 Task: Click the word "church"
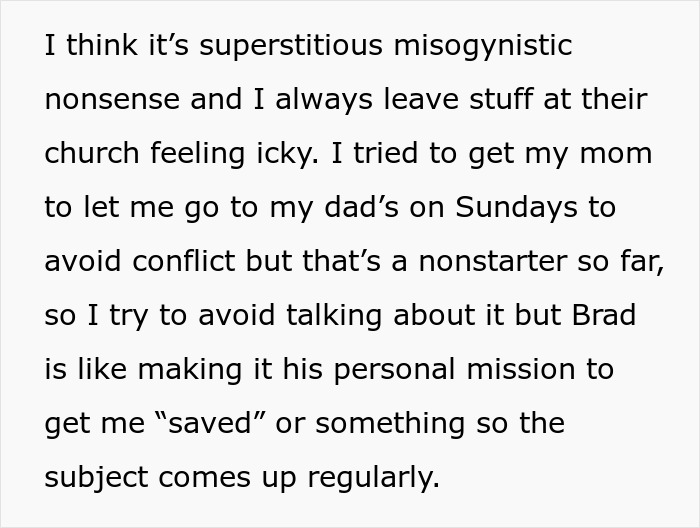coord(93,154)
